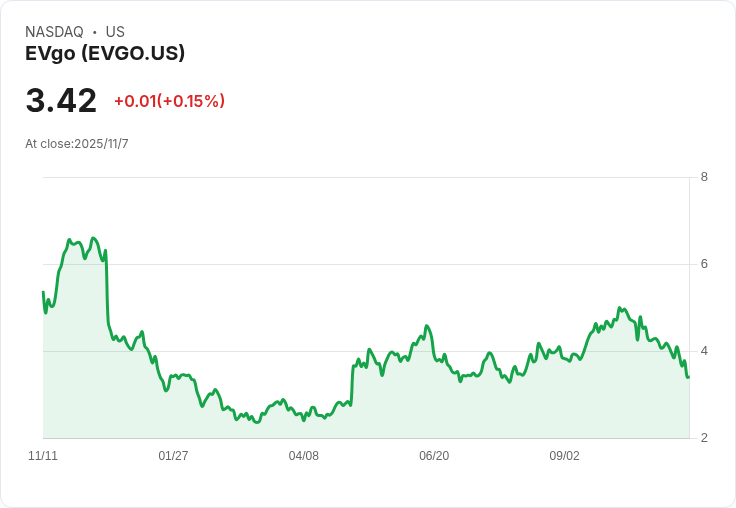
Task: Select the 4 value on y-axis
Action: pyautogui.click(x=705, y=351)
